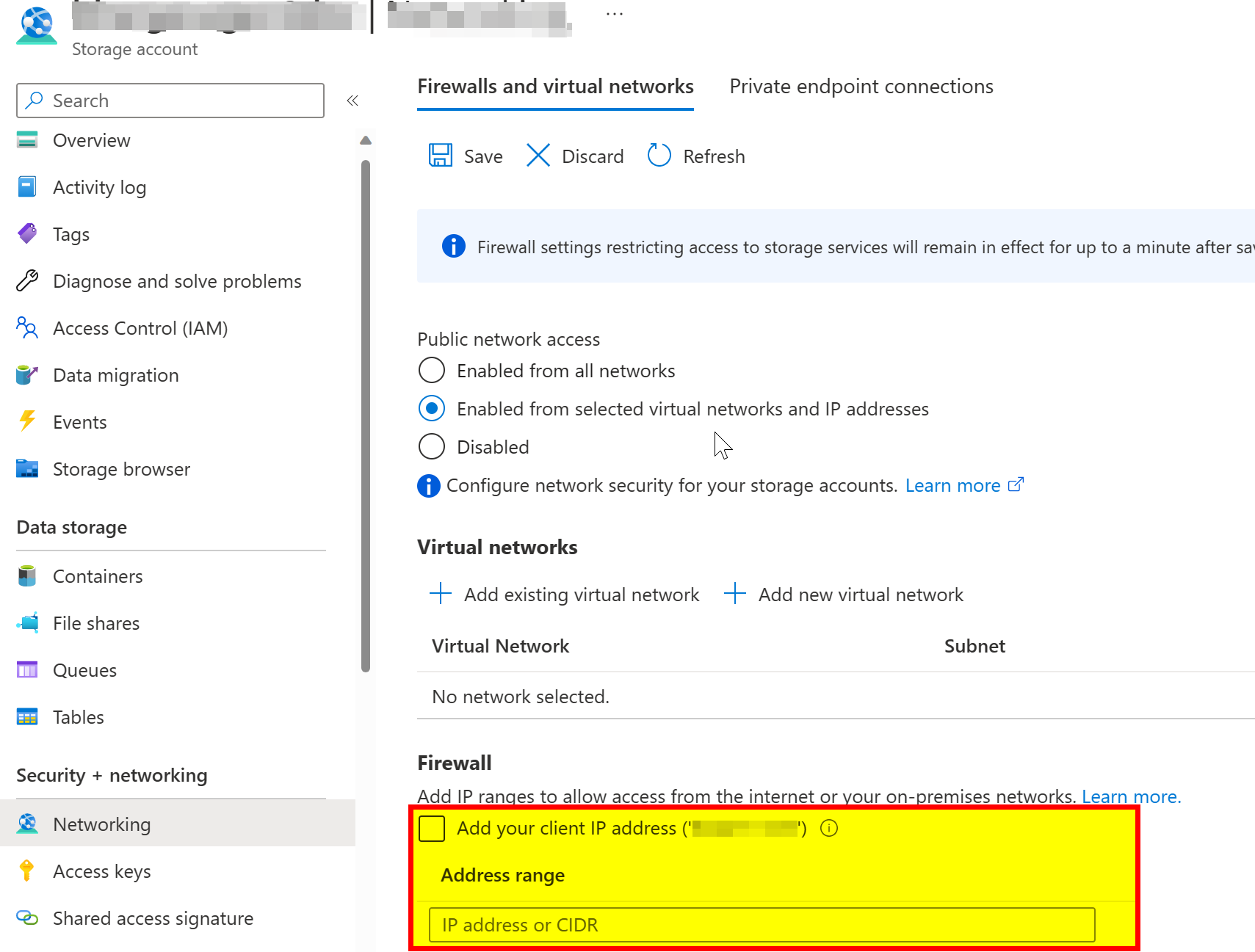This screenshot has width=1255, height=952.
Task: Collapse the left navigation pane
Action: click(x=352, y=101)
